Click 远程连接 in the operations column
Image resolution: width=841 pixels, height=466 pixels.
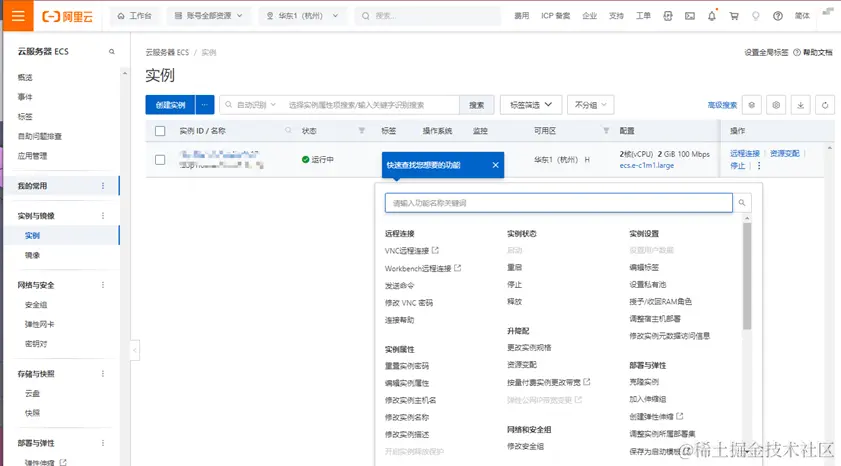[x=745, y=153]
